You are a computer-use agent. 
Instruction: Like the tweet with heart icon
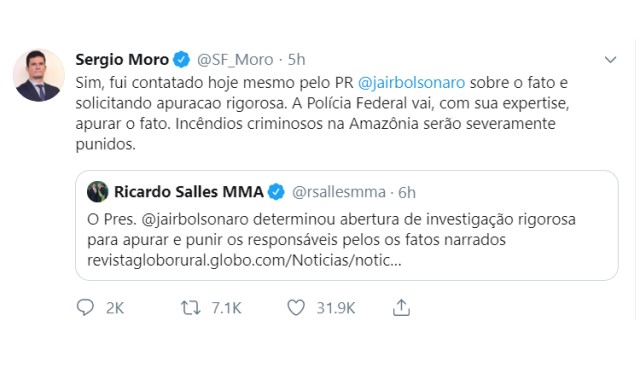coord(296,308)
